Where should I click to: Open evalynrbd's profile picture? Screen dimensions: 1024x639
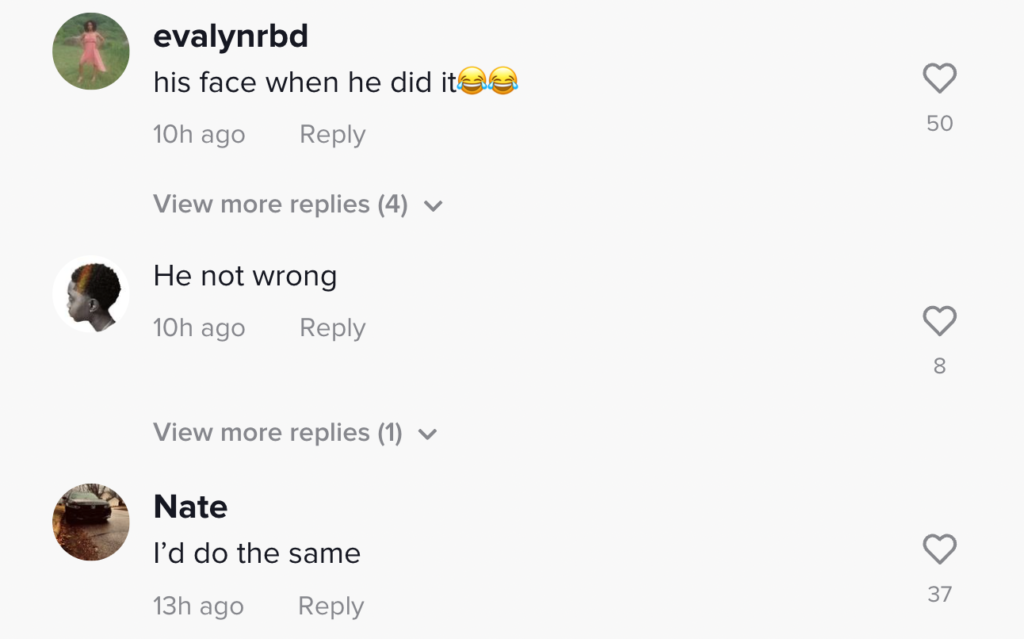click(91, 51)
